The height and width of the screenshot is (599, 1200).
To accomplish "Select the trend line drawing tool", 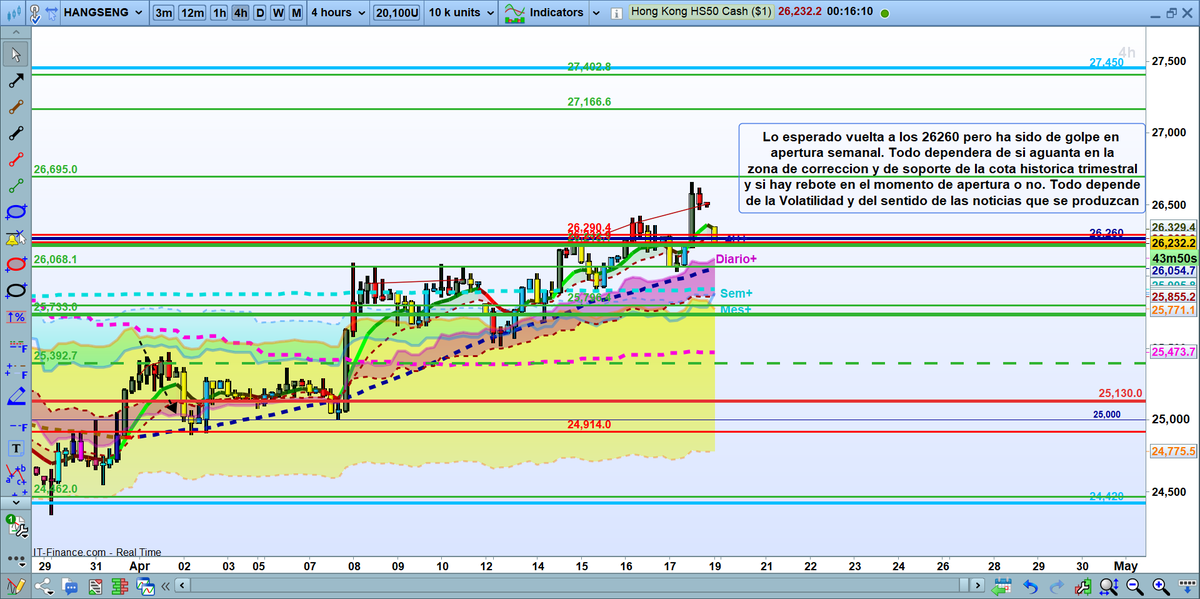I will pyautogui.click(x=16, y=80).
